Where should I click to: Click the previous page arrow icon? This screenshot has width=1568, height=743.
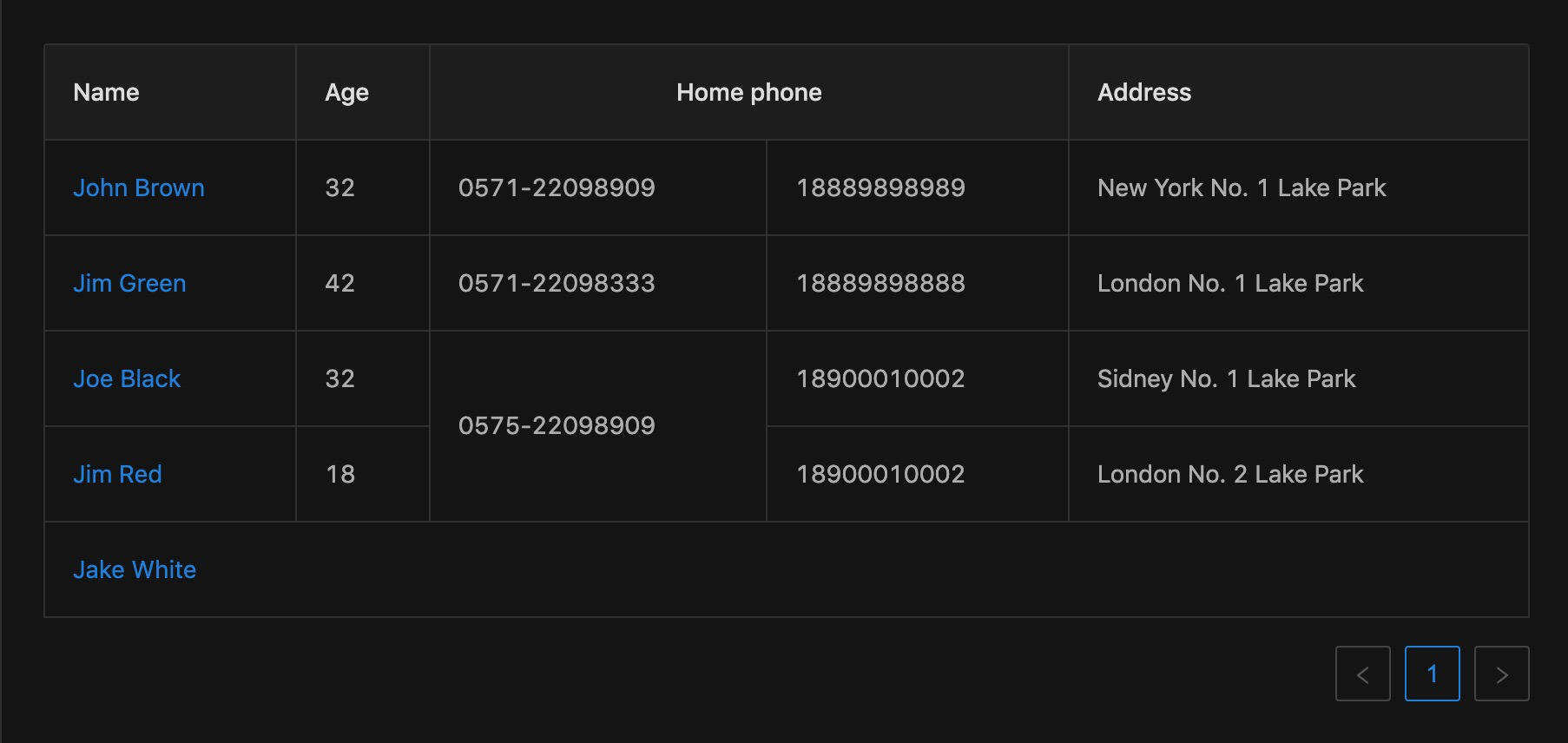click(1362, 674)
